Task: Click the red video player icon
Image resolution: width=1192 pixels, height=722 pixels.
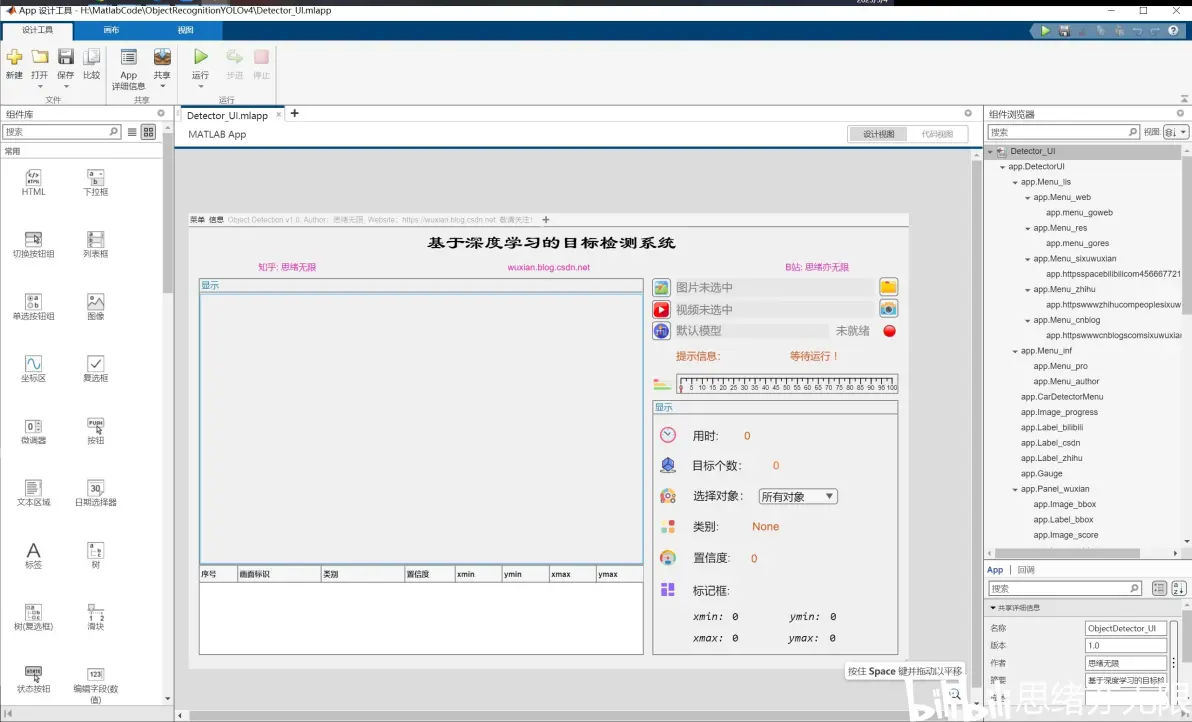Action: [x=661, y=310]
